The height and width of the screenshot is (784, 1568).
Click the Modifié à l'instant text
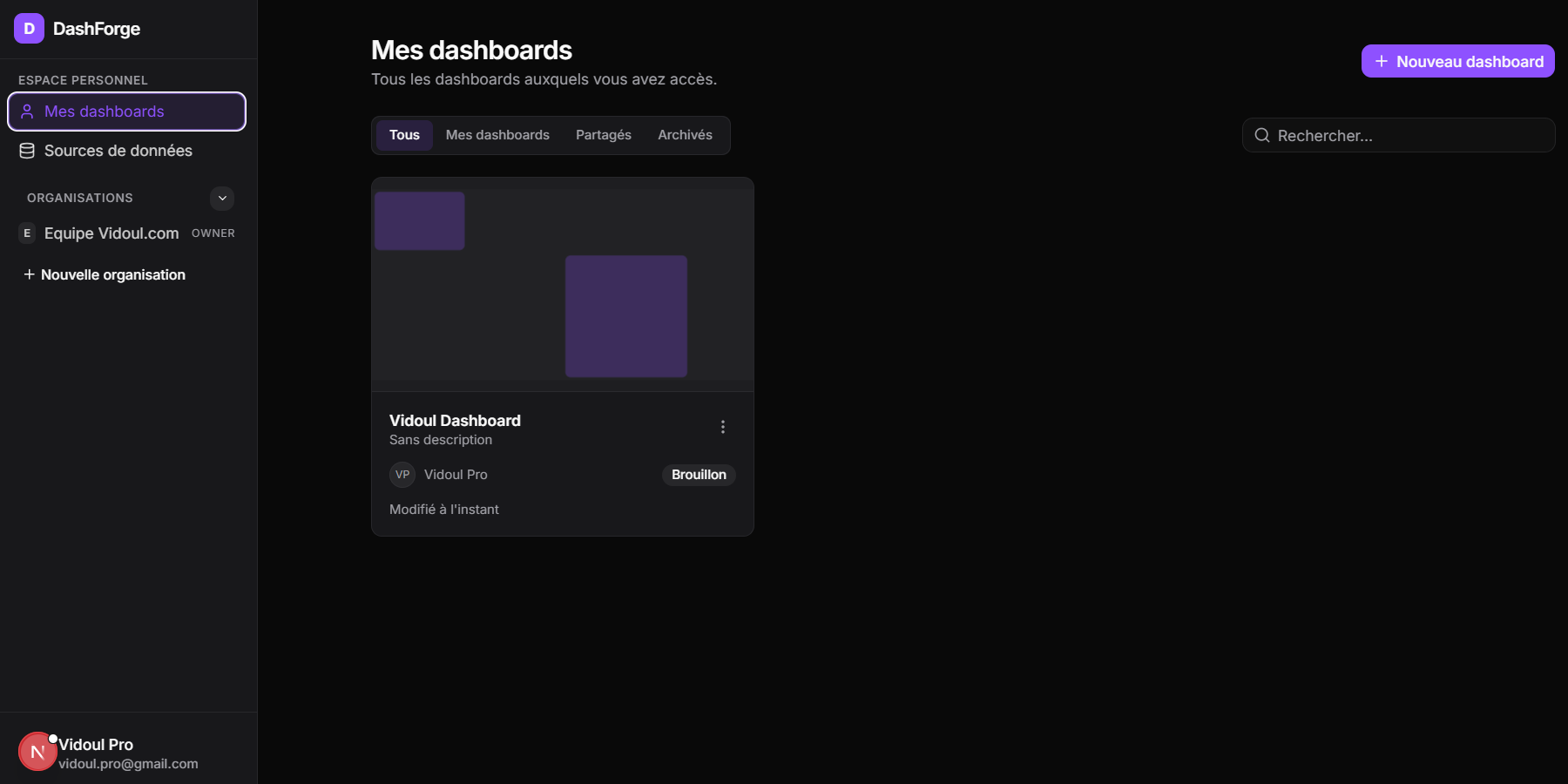pos(444,510)
